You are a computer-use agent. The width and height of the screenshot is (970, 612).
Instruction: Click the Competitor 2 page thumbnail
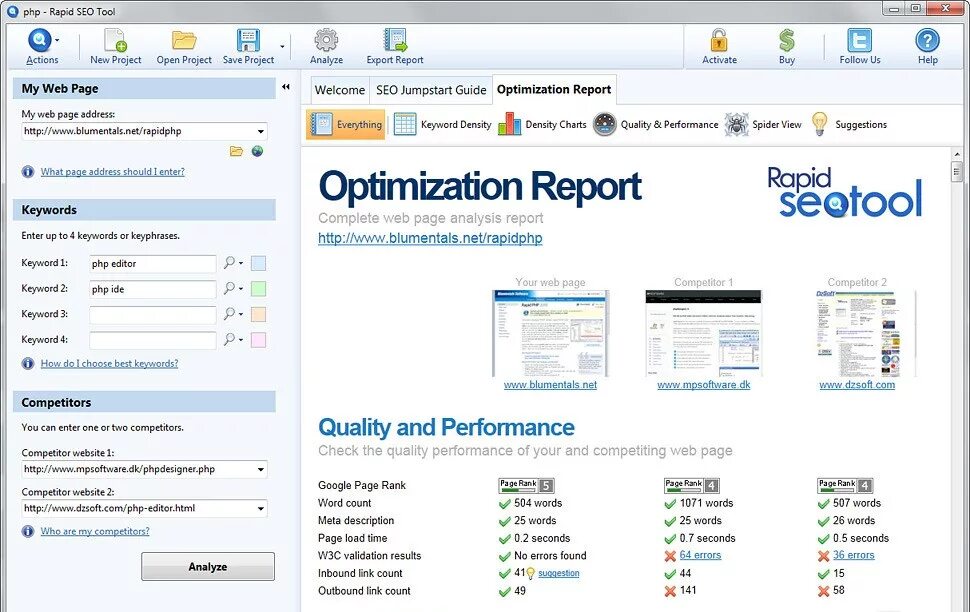[865, 333]
